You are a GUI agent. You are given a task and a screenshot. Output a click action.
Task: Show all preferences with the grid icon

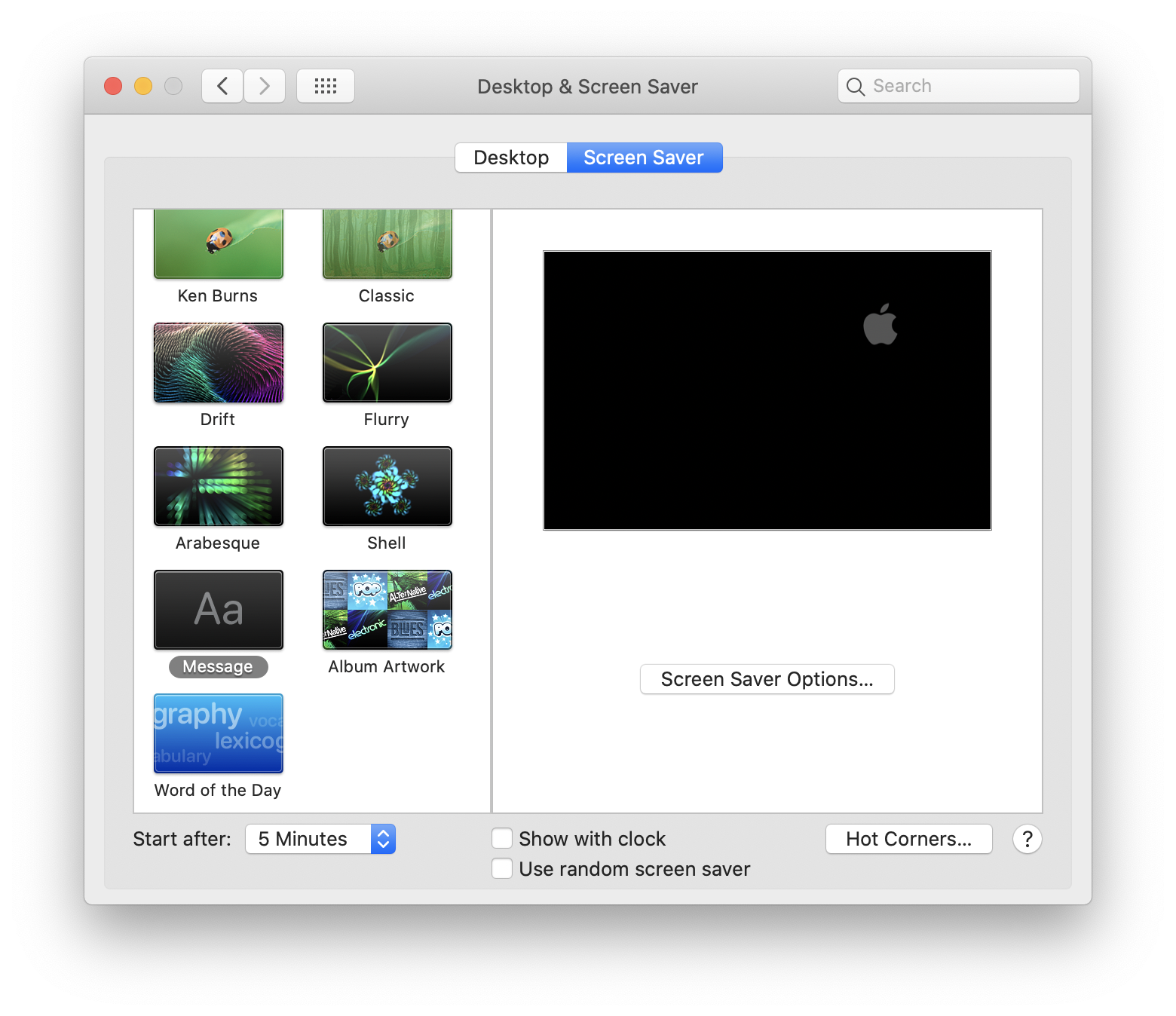point(326,86)
